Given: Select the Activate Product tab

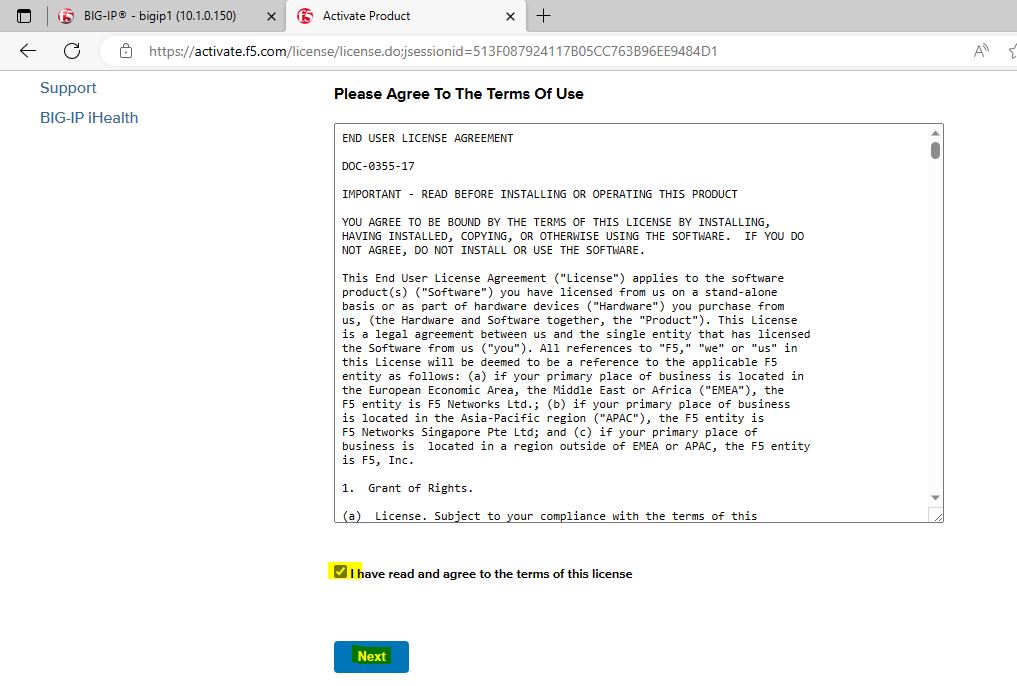Looking at the screenshot, I should (x=400, y=16).
